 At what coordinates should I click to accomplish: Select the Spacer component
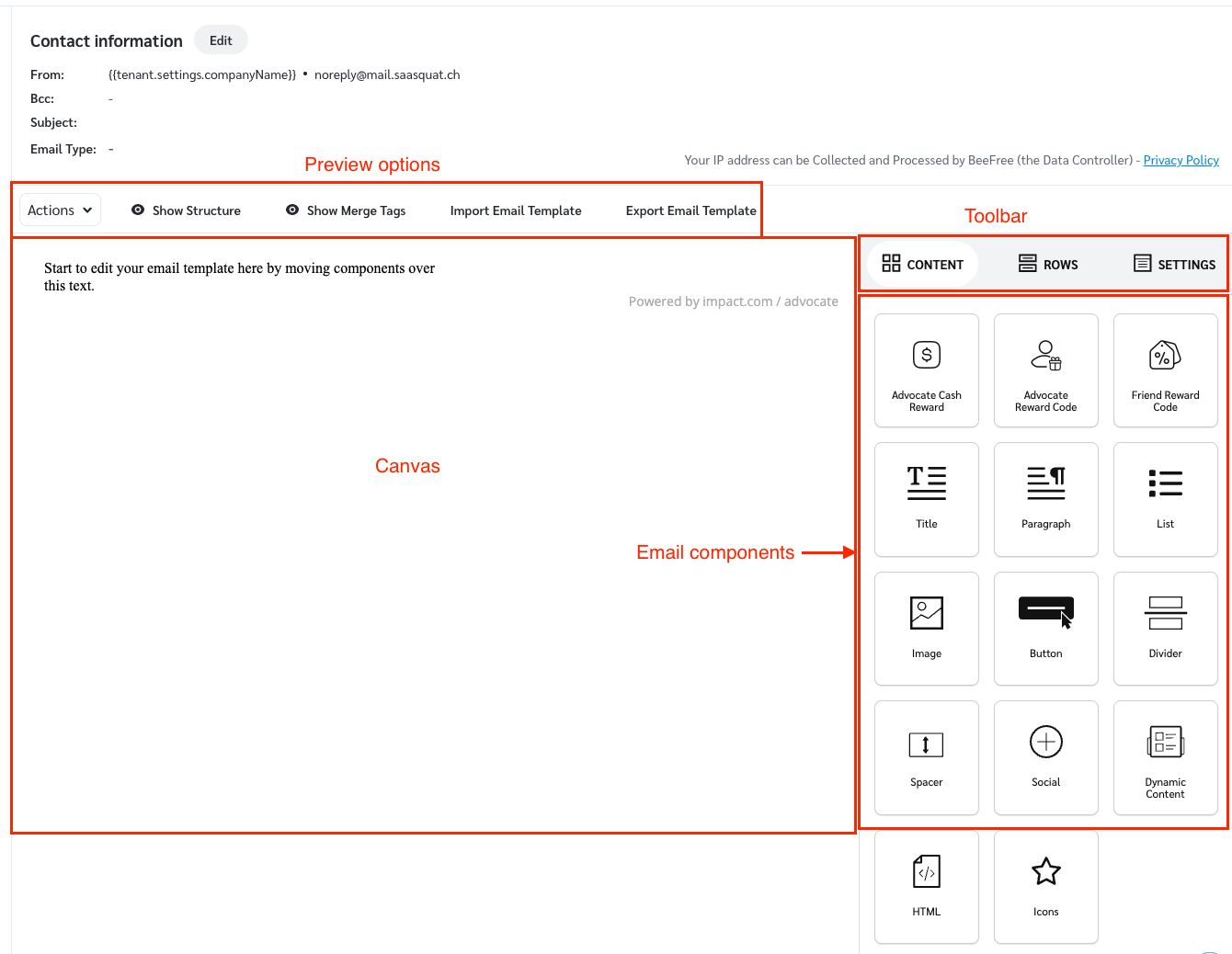(926, 757)
